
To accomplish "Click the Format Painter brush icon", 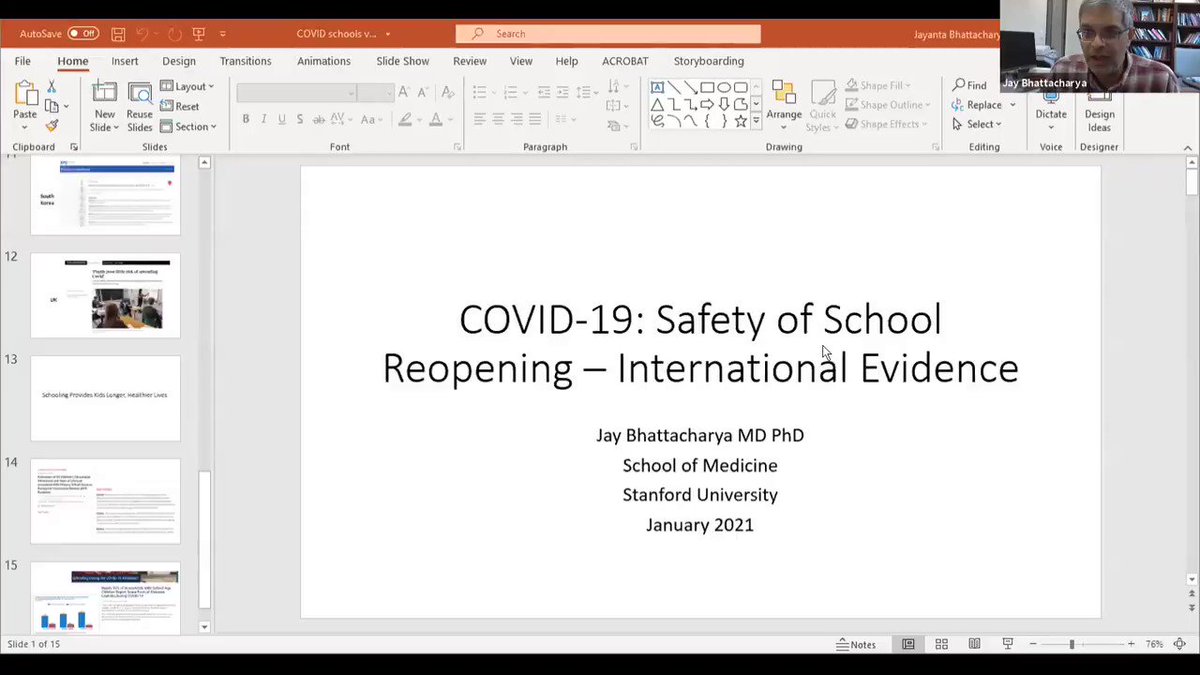I will 52,126.
